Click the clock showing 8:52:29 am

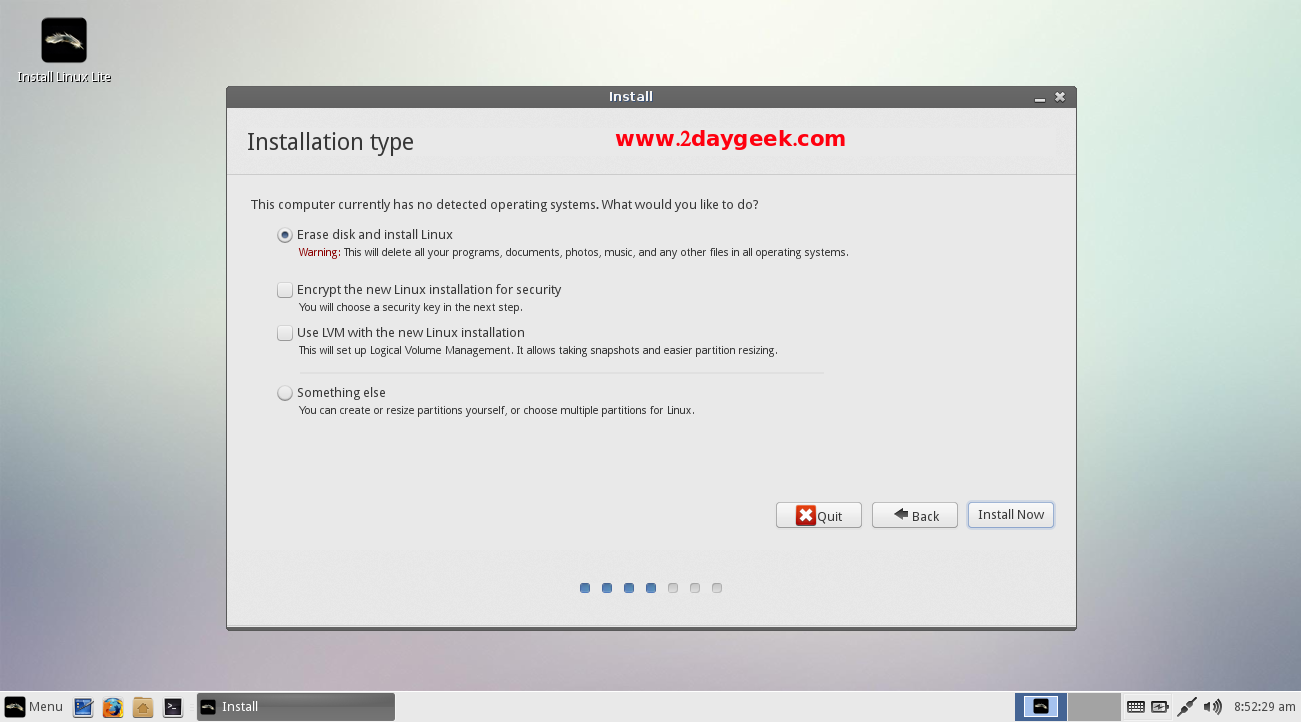point(1264,707)
